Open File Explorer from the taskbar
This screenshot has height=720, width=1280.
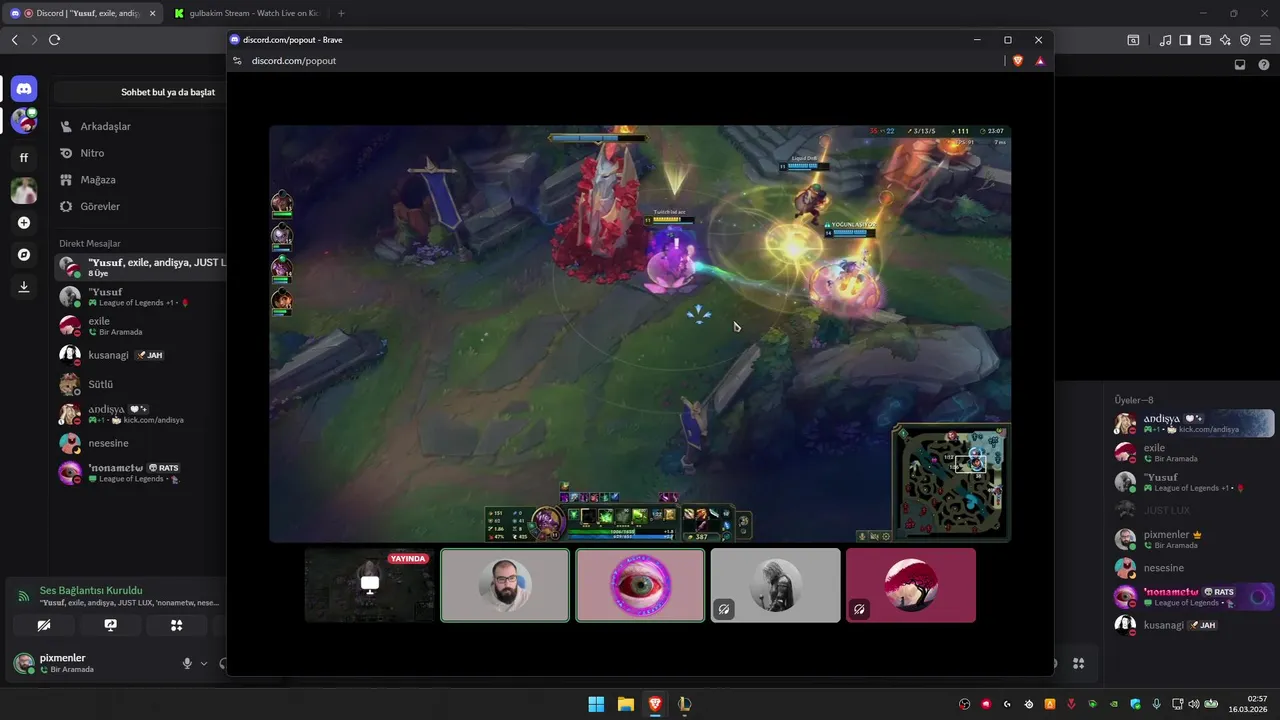pos(625,704)
